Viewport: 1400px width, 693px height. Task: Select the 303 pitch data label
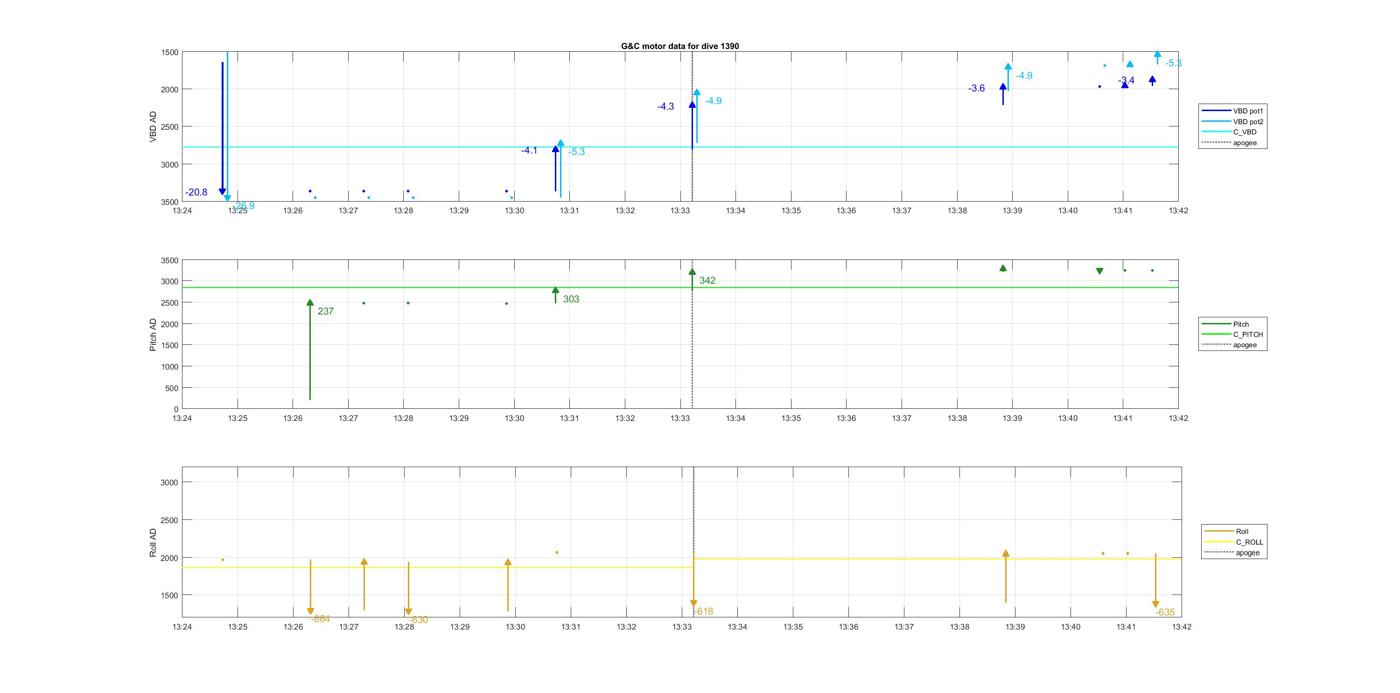pos(571,300)
